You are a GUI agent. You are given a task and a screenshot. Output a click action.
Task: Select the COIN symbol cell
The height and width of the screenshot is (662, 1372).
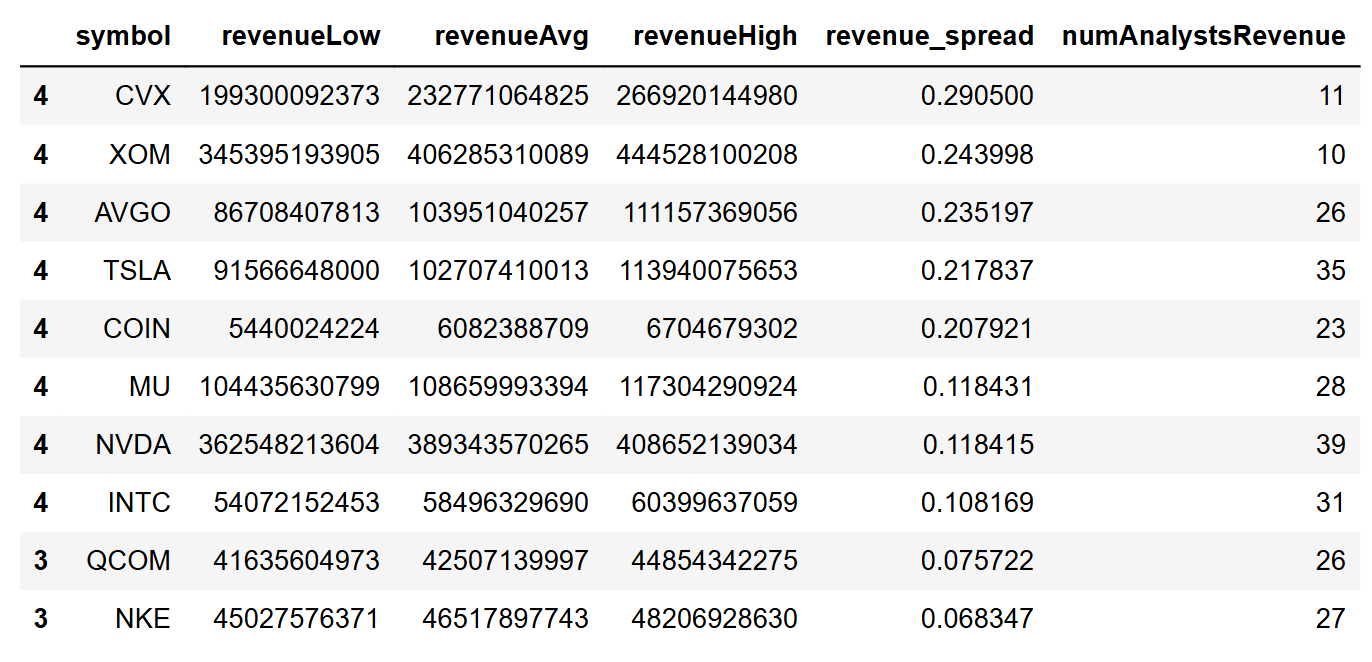click(137, 328)
